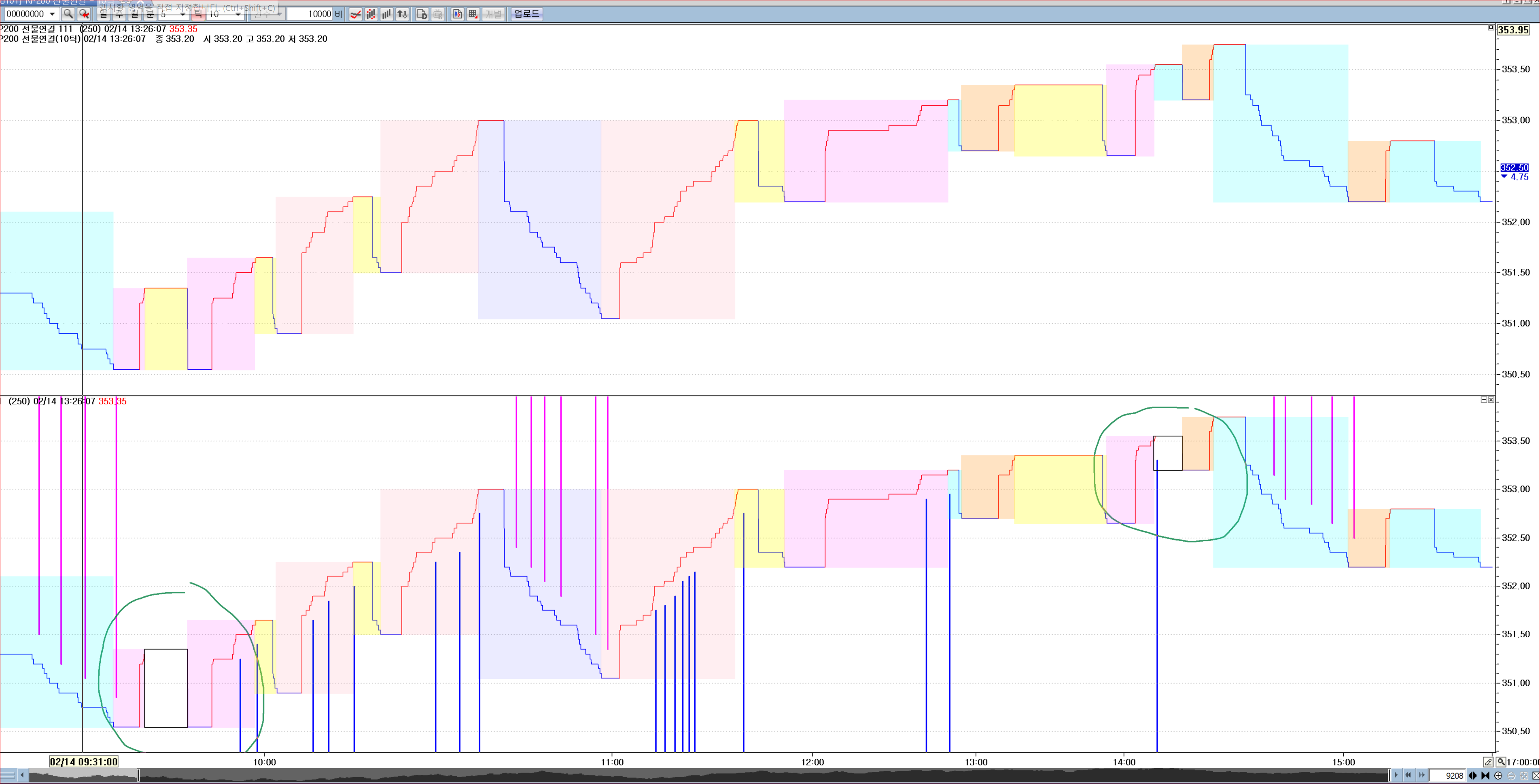Click the zoom-in plus circle icon
The image size is (1540, 784).
point(1498,776)
